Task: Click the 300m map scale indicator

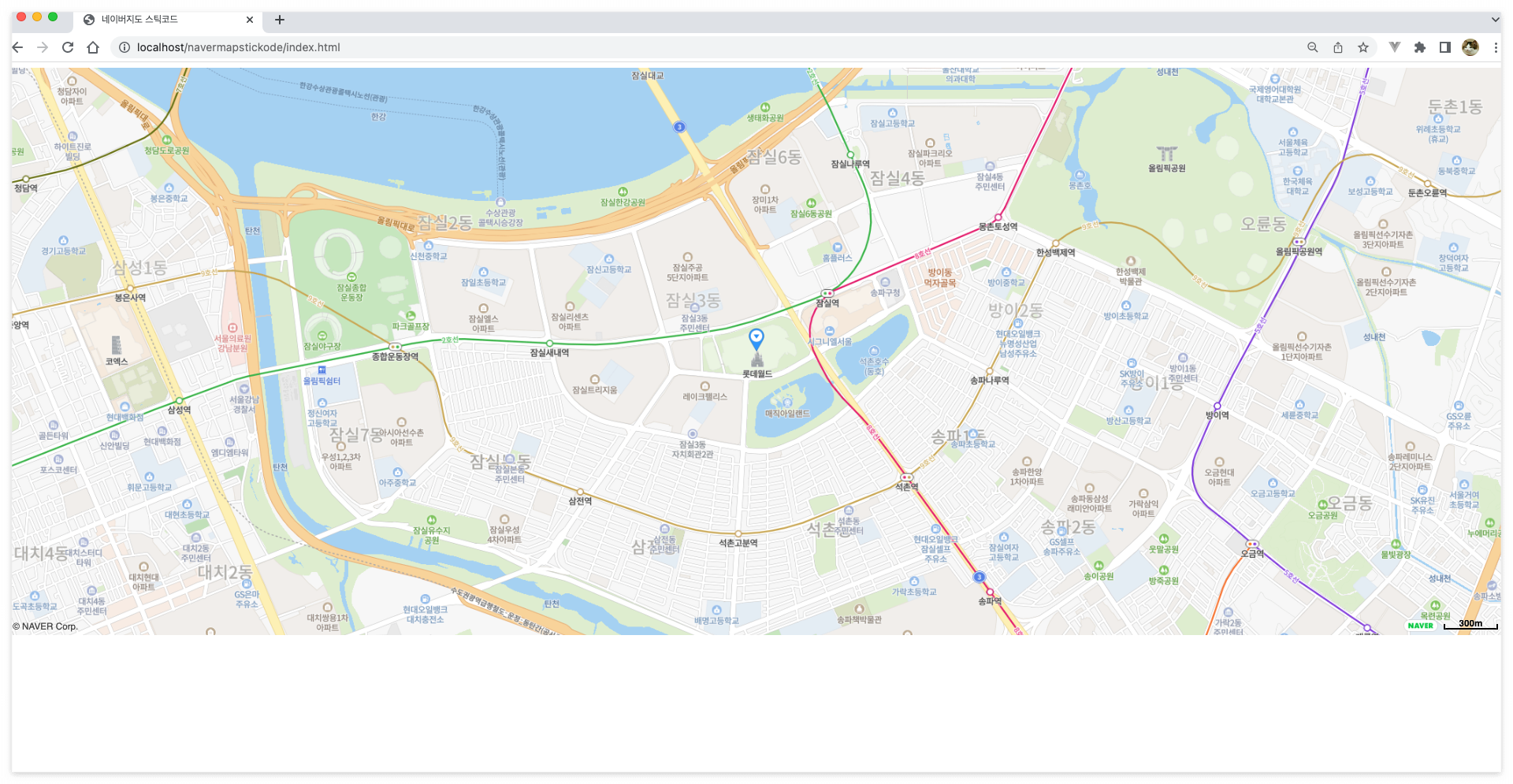Action: coord(1470,625)
